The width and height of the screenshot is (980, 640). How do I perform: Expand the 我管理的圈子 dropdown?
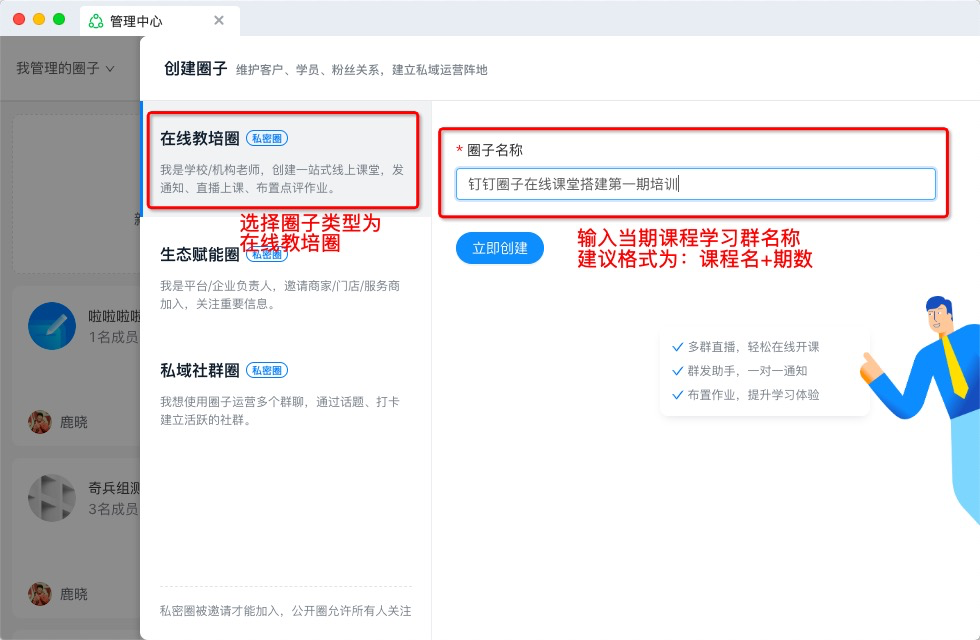point(65,68)
